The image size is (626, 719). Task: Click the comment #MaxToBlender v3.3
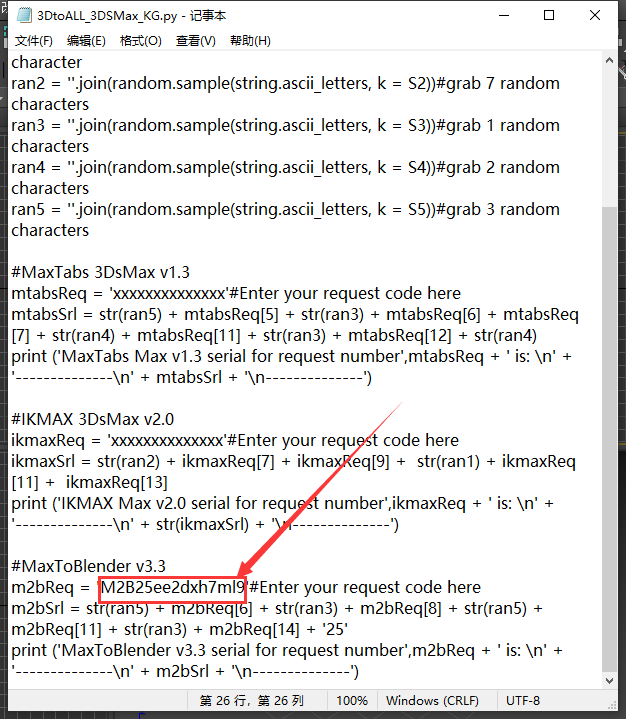pos(89,566)
